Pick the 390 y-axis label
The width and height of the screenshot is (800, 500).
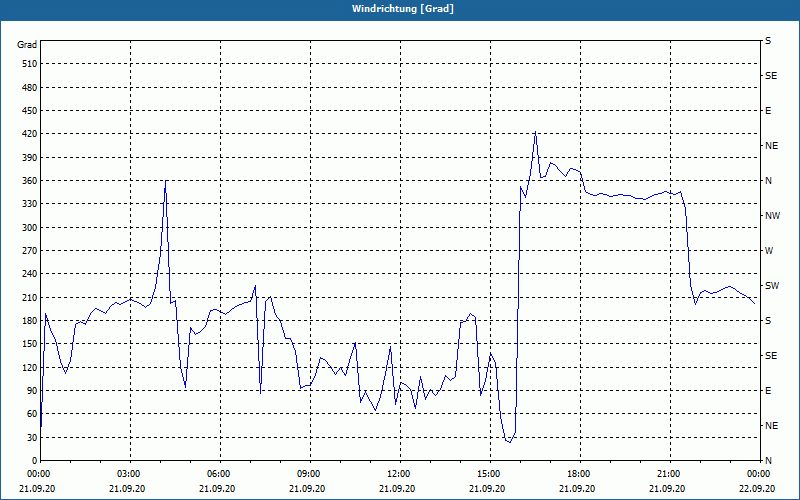(30, 158)
